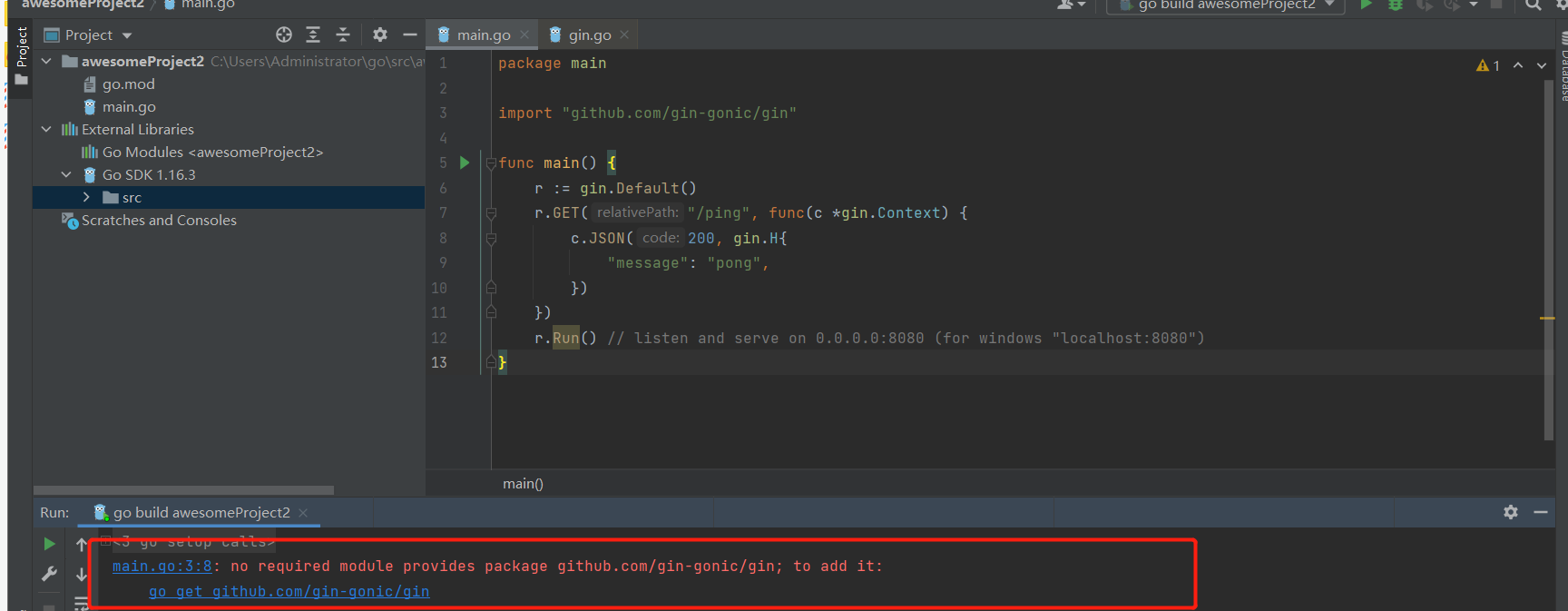This screenshot has width=1568, height=611.
Task: Click Project panel horizontal scrollbar
Action: (x=184, y=490)
